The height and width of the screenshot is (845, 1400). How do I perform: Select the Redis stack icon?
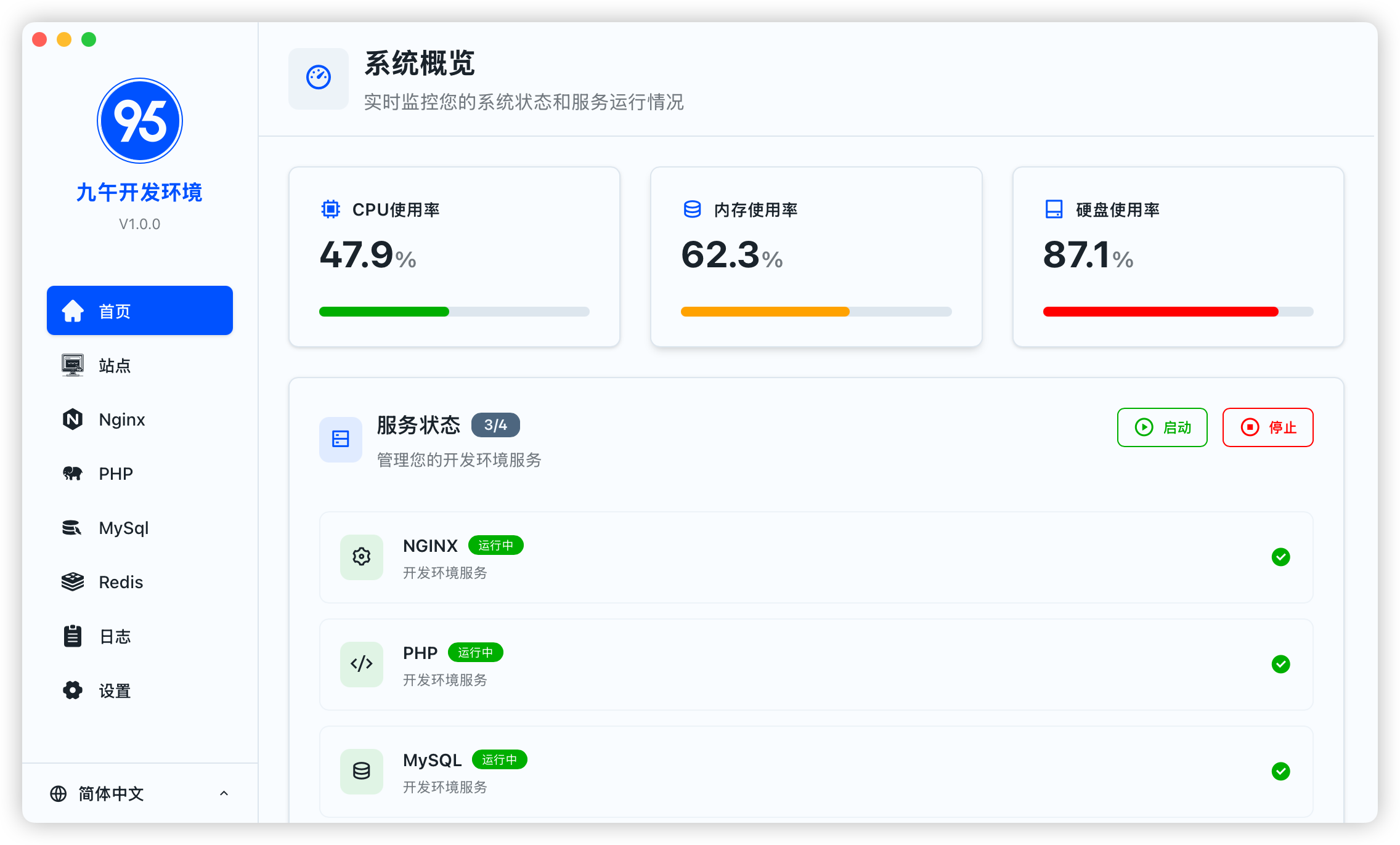(x=72, y=581)
